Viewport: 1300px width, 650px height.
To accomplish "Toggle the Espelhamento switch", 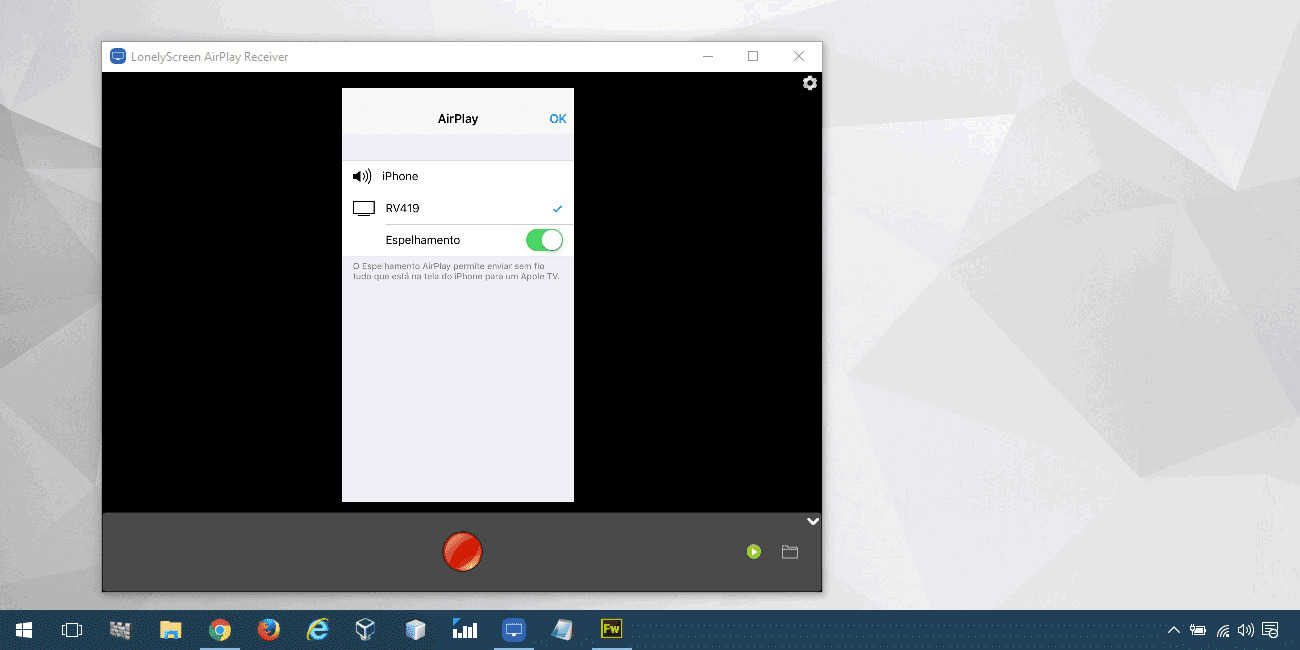I will tap(545, 240).
